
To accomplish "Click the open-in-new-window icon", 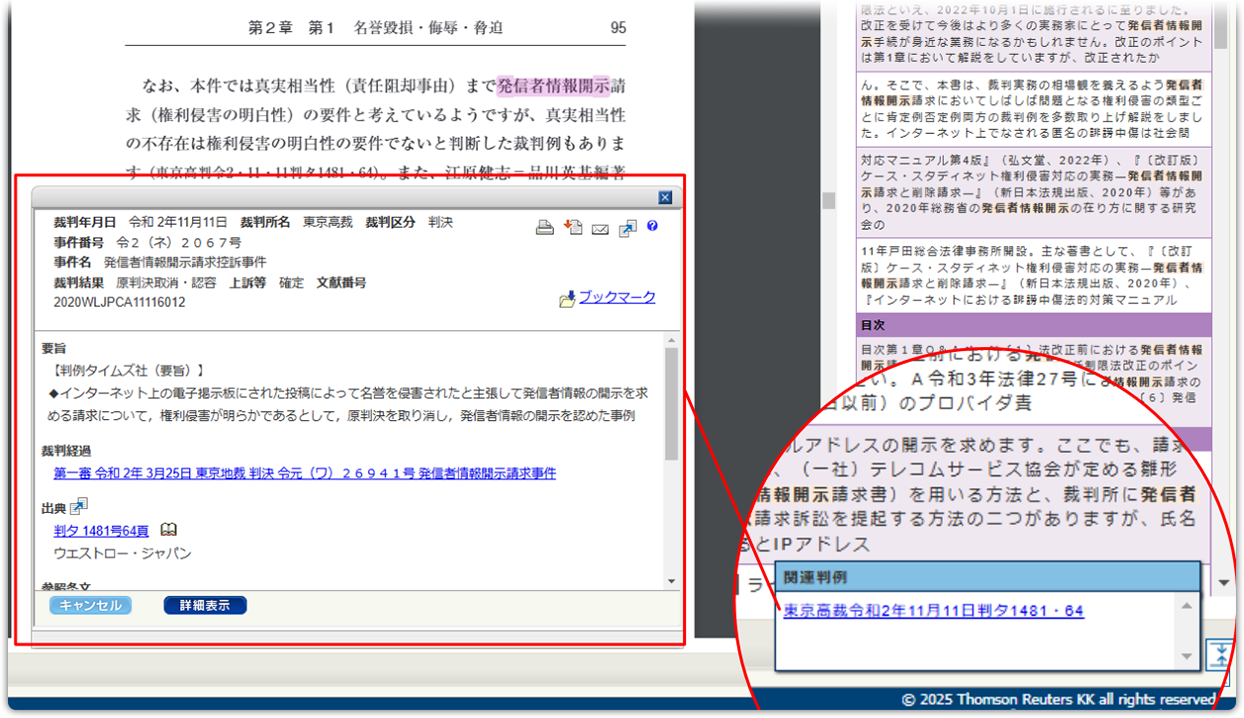I will point(627,227).
